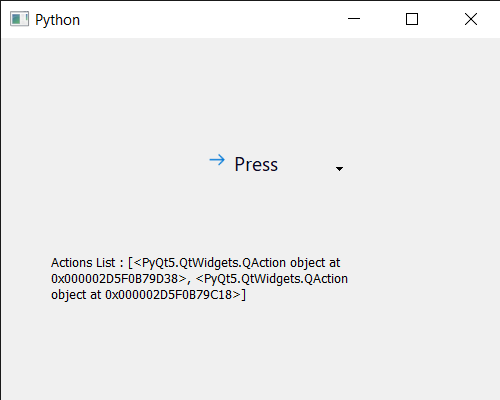Click the Press tool button label

tap(256, 164)
